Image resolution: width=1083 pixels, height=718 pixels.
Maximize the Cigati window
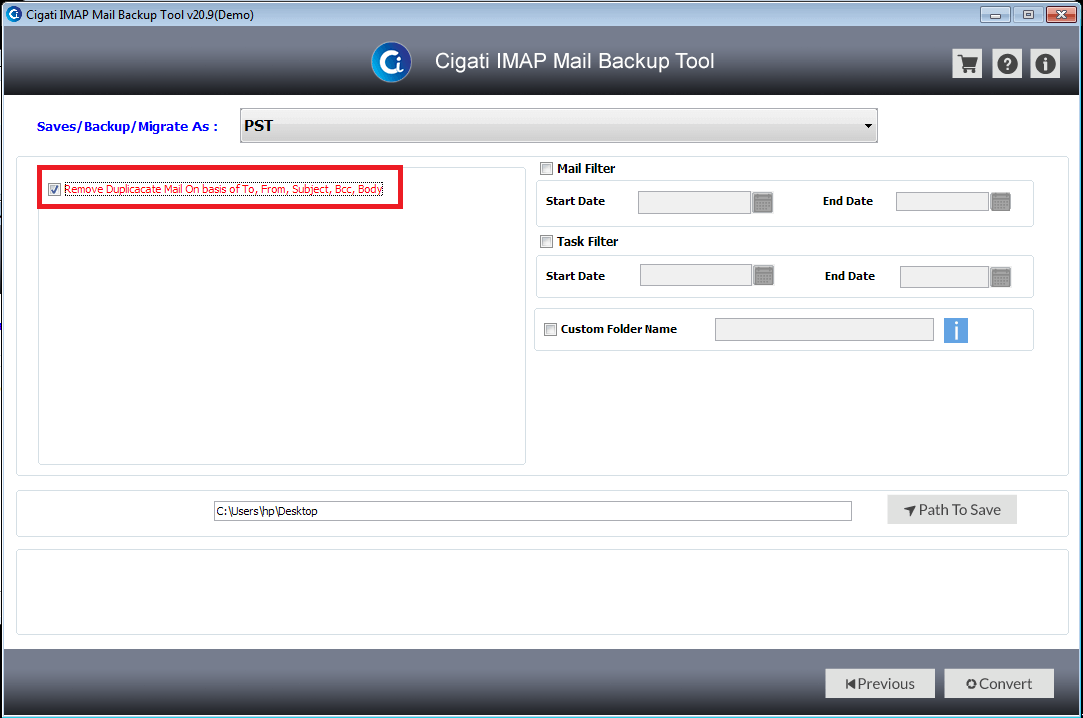(x=1028, y=14)
